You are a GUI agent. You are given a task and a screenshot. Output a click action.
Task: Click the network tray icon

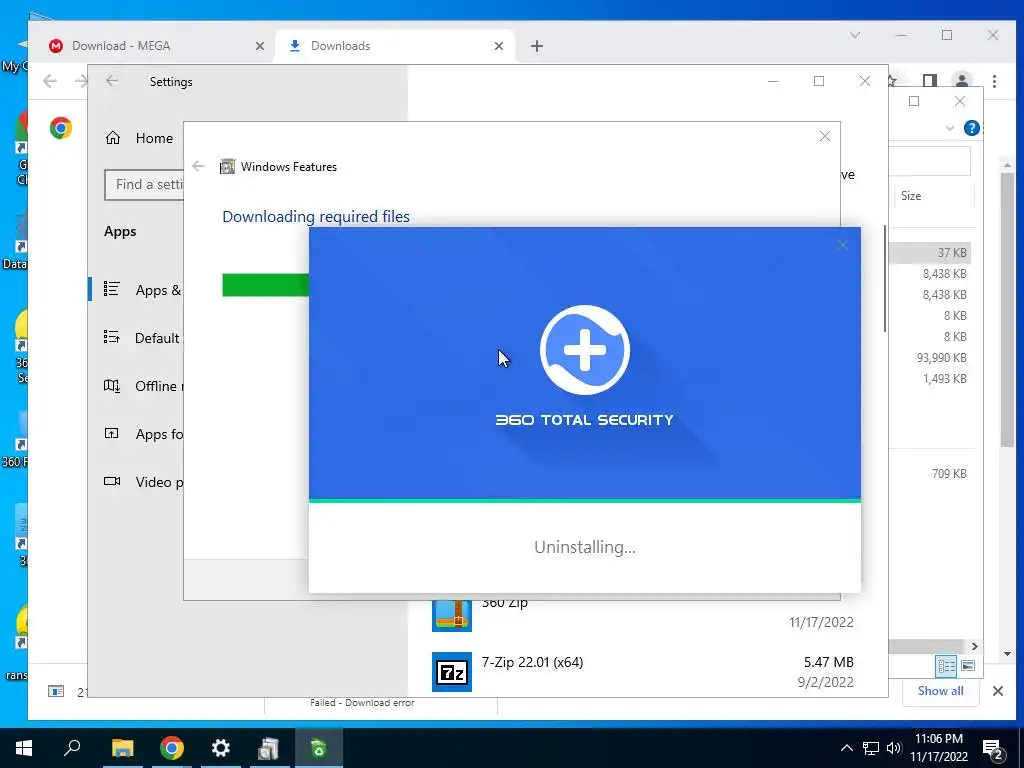[871, 748]
